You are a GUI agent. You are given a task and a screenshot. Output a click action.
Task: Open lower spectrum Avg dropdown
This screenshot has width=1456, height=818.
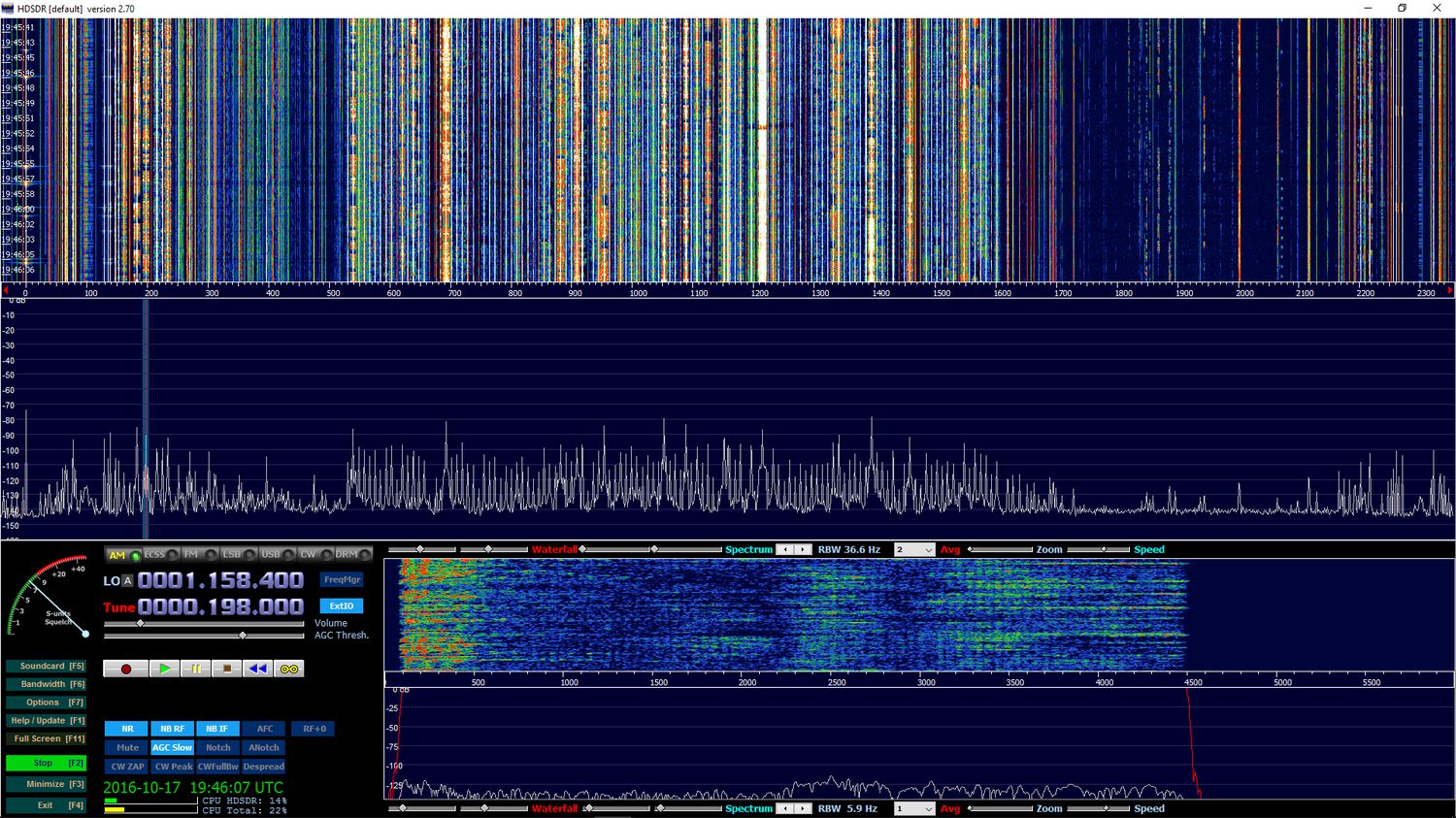click(x=914, y=809)
